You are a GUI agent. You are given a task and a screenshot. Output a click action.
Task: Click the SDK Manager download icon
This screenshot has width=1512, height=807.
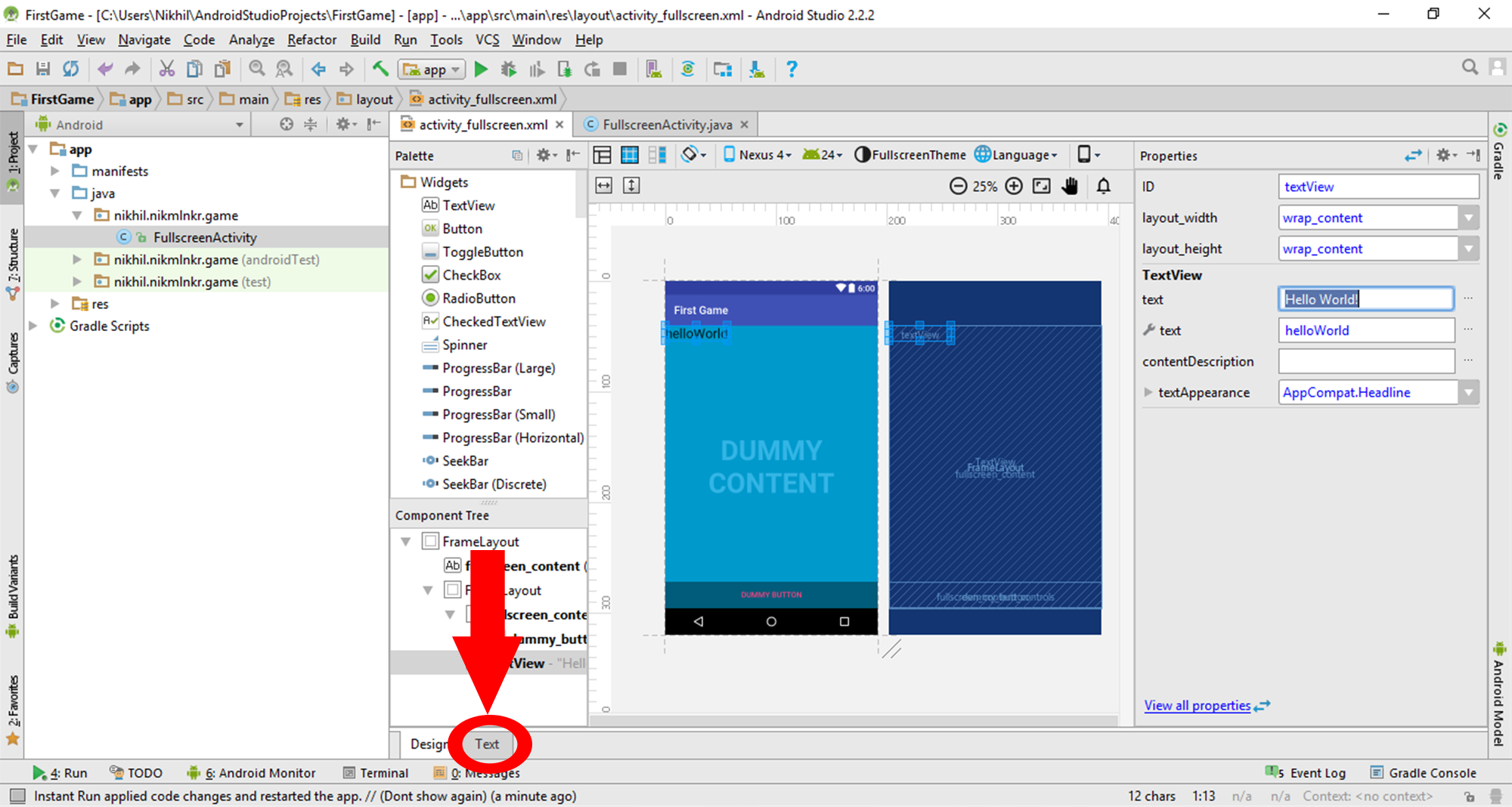[757, 70]
